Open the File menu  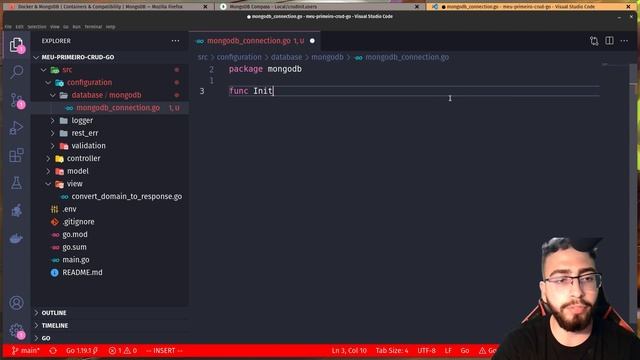(x=8, y=27)
